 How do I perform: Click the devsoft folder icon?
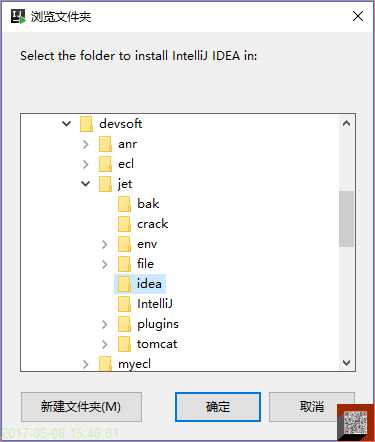coord(86,124)
